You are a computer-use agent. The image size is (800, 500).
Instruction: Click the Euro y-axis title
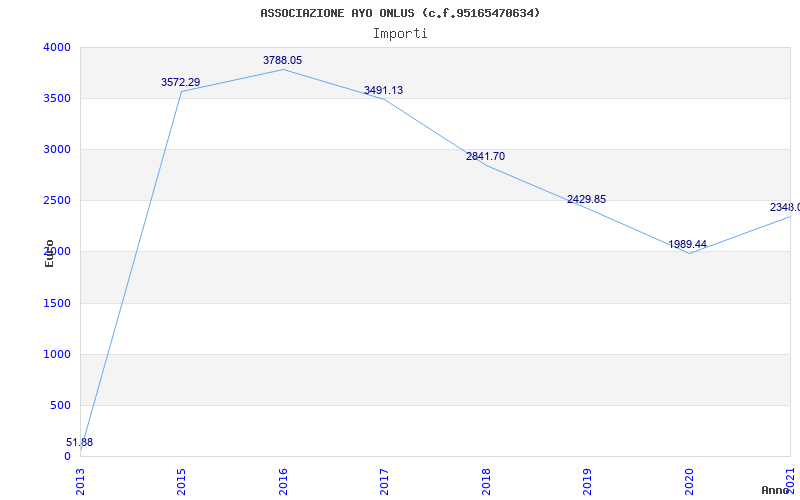[x=49, y=253]
